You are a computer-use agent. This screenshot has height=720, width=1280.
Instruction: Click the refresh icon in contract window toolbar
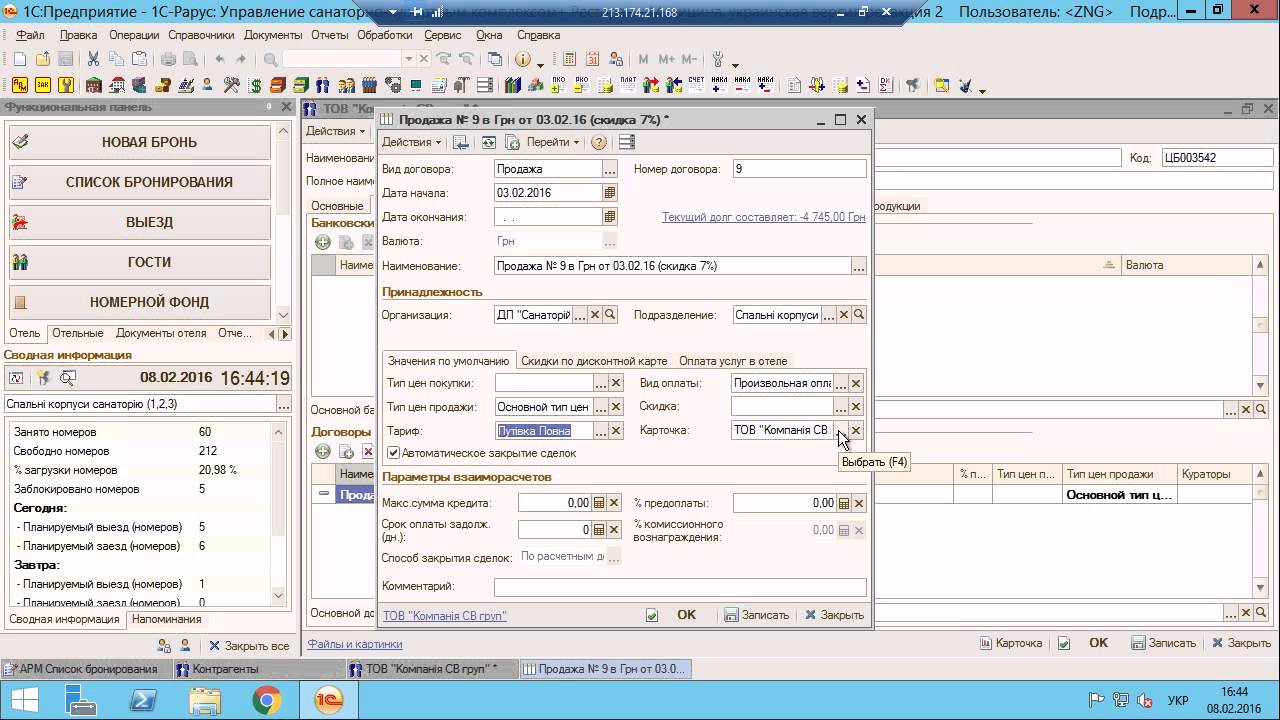click(x=489, y=142)
